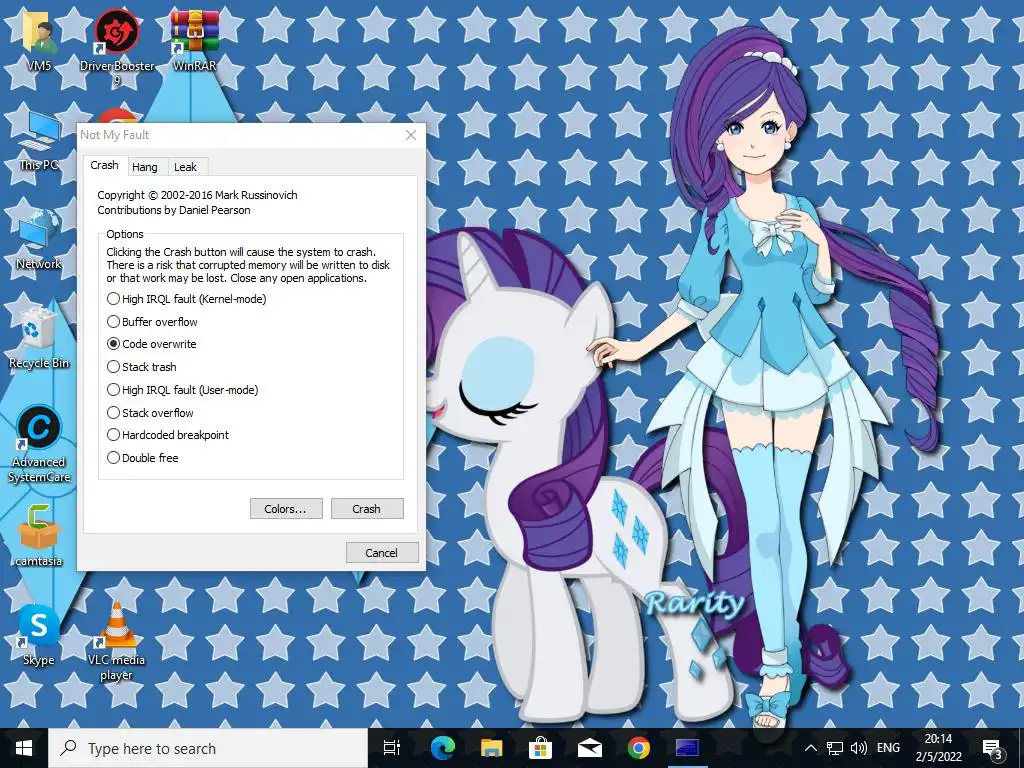
Task: Select the This PC desktop icon
Action: (x=39, y=140)
